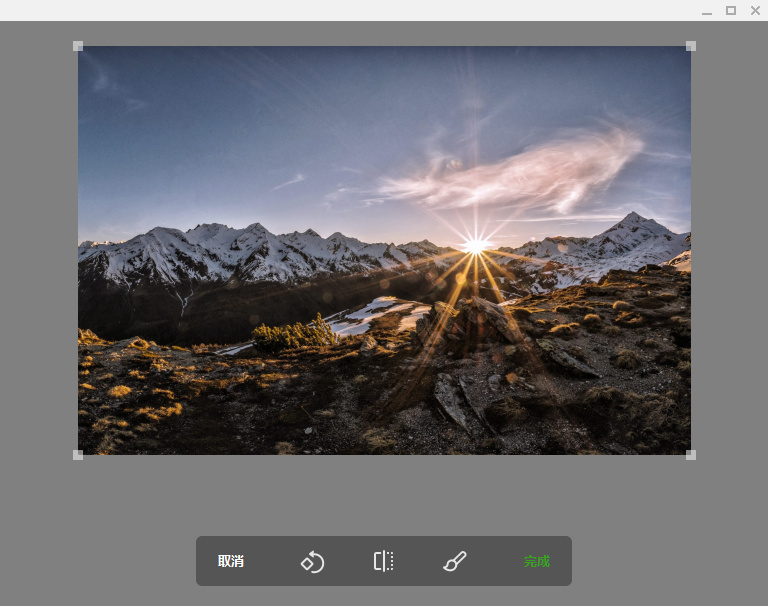This screenshot has height=606, width=768.
Task: Minimize the image editor window
Action: (x=707, y=10)
